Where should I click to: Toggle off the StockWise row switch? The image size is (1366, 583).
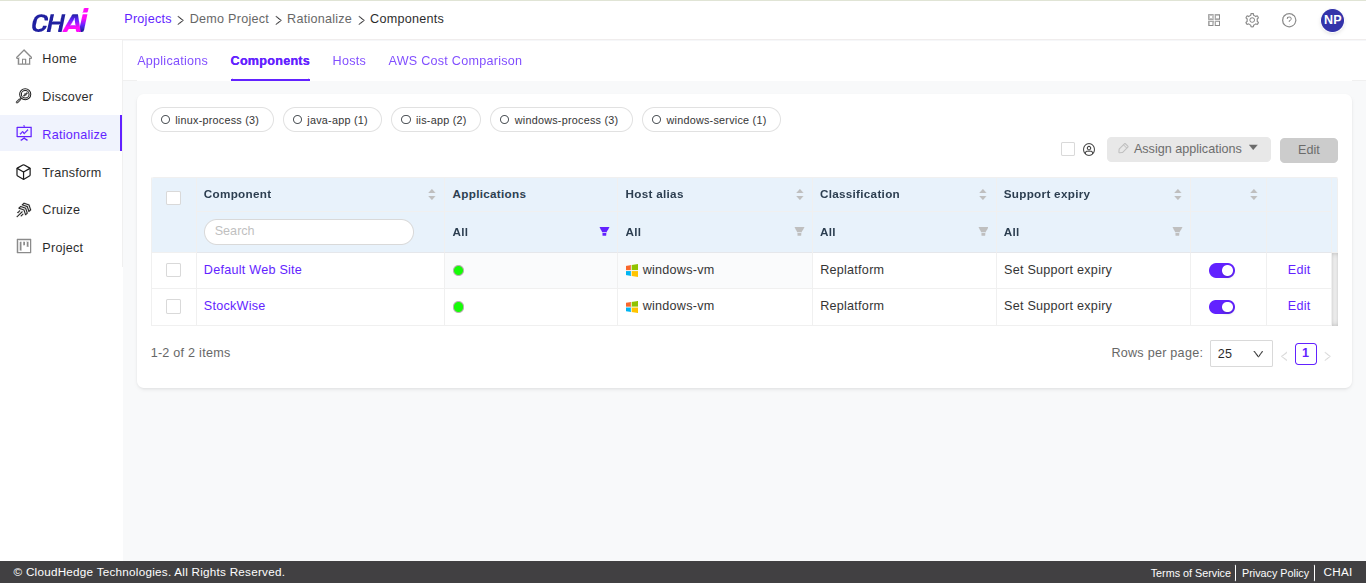coord(1222,307)
